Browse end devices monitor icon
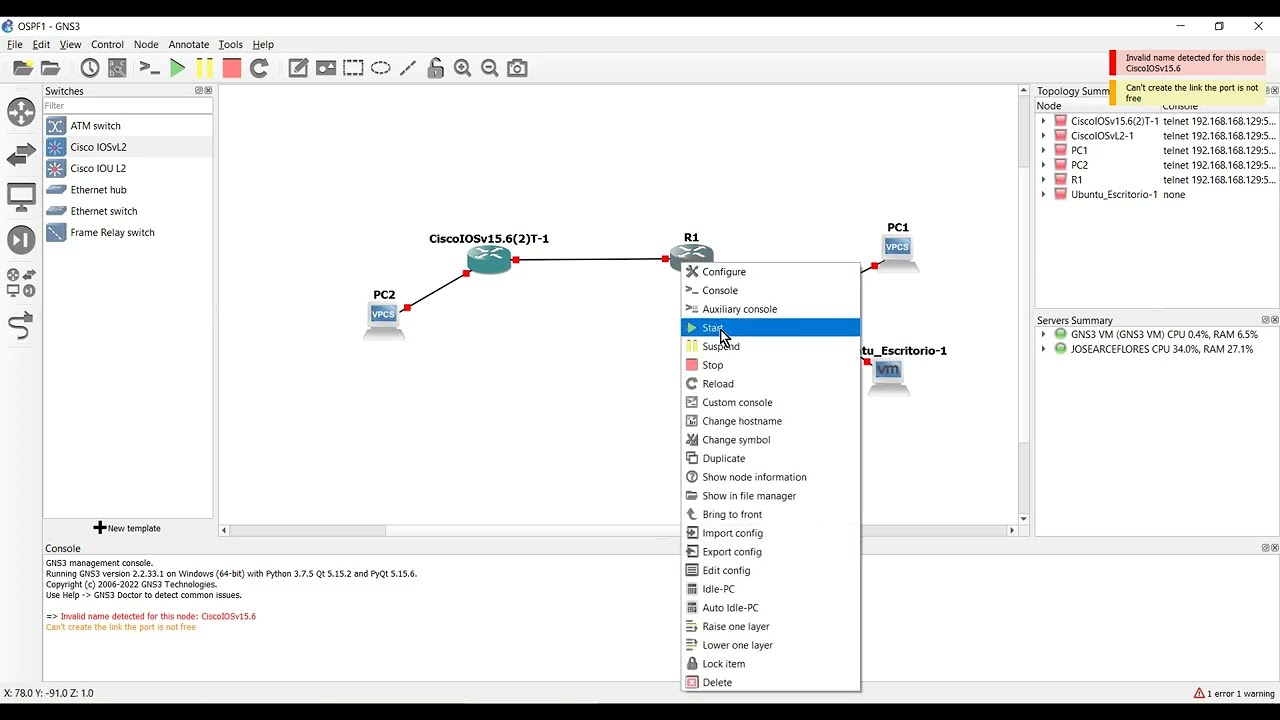The width and height of the screenshot is (1280, 720). [21, 197]
